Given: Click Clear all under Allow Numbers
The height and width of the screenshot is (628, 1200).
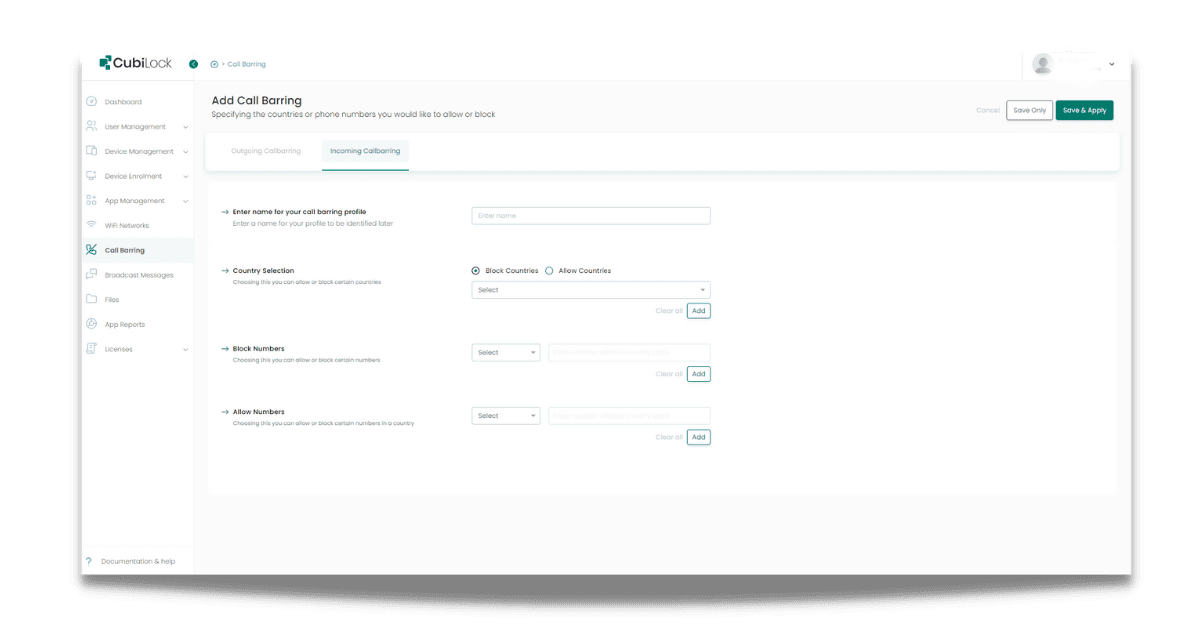Looking at the screenshot, I should tap(669, 437).
